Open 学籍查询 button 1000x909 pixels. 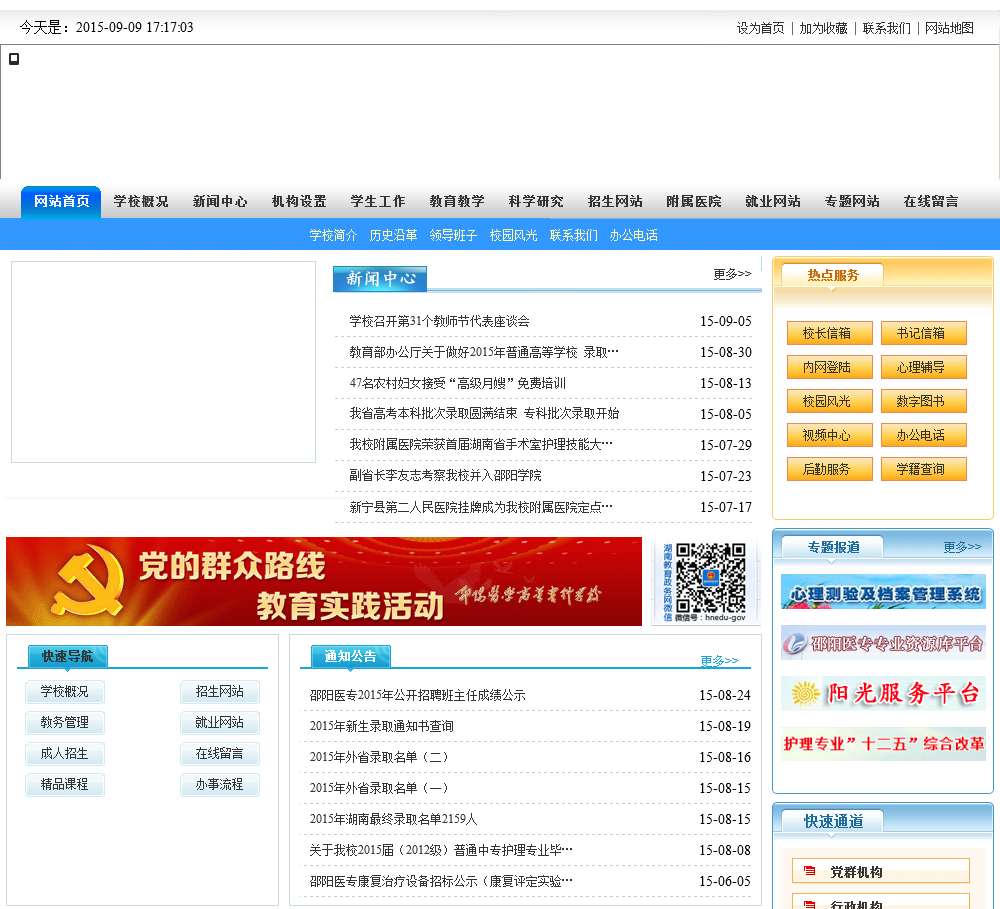(923, 469)
